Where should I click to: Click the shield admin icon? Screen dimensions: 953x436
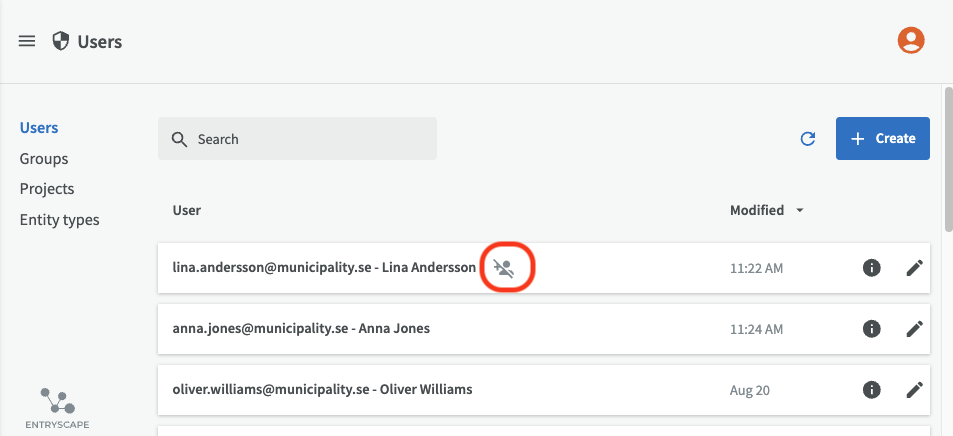tap(61, 41)
